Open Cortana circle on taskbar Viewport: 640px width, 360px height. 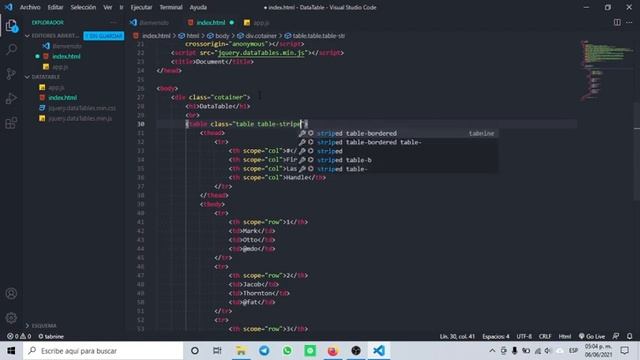pyautogui.click(x=195, y=351)
